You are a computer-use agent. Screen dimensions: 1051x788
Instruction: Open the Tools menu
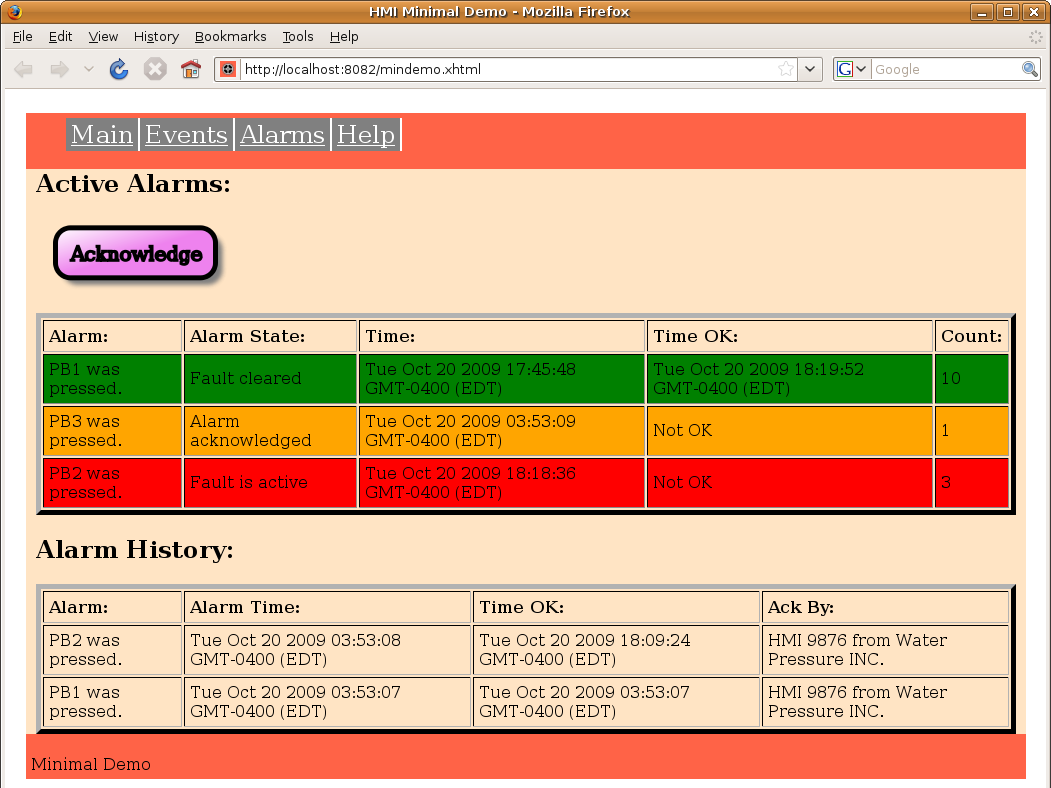pos(297,36)
